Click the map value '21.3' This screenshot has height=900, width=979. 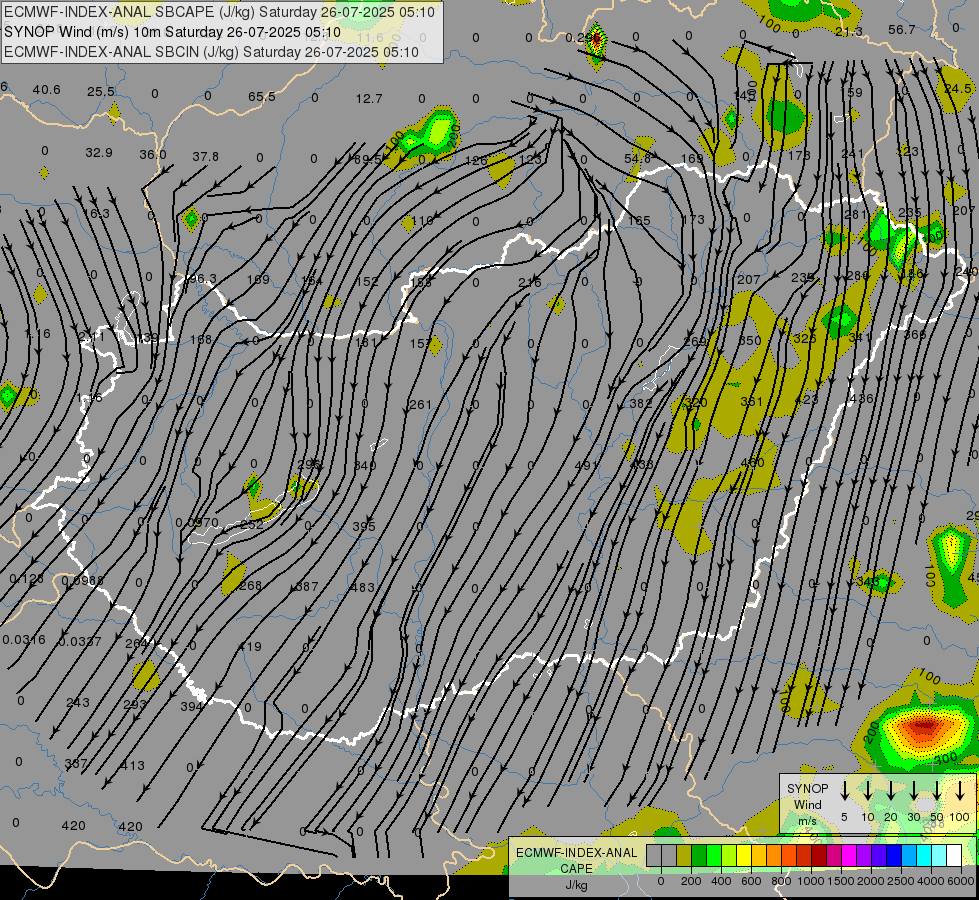(x=849, y=32)
